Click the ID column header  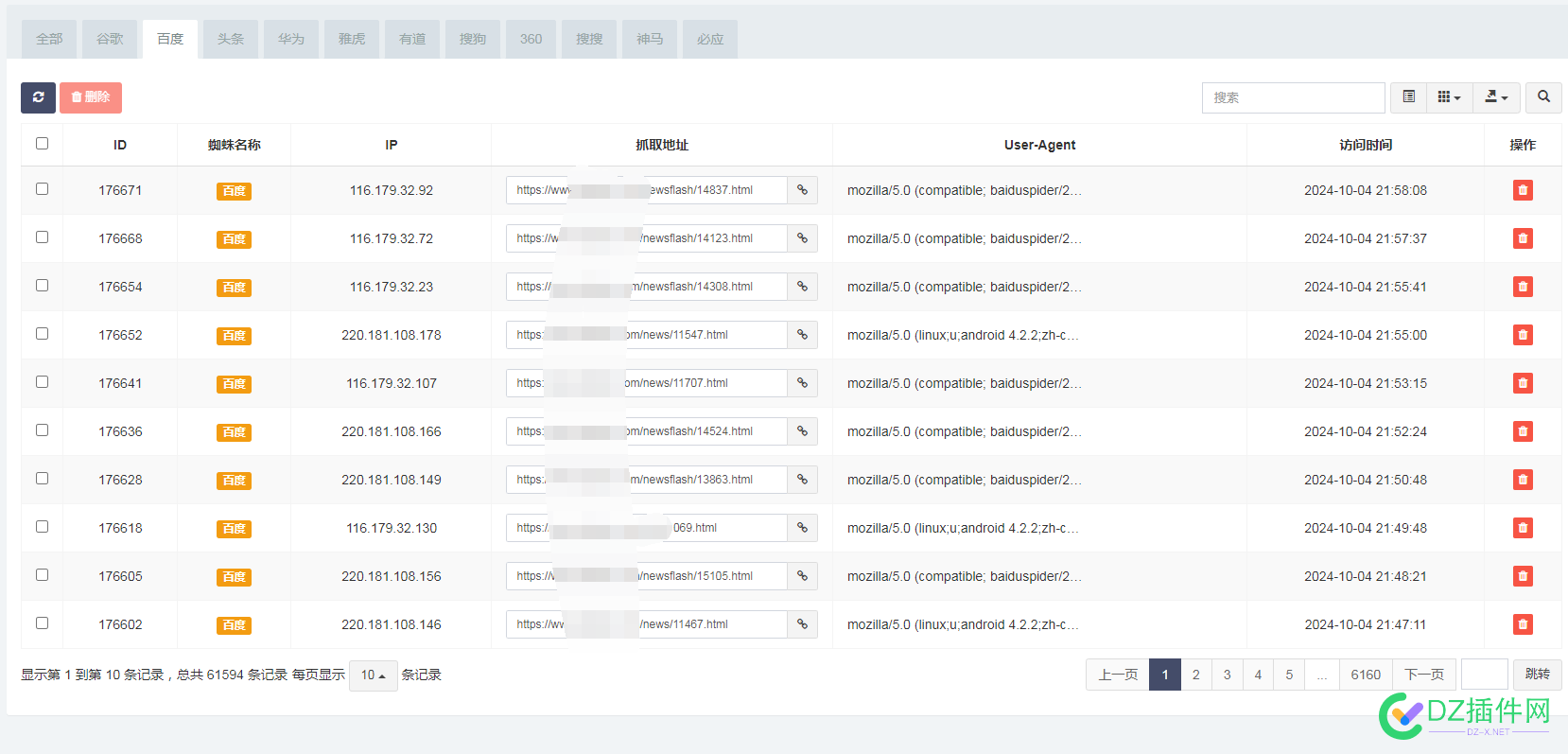120,145
